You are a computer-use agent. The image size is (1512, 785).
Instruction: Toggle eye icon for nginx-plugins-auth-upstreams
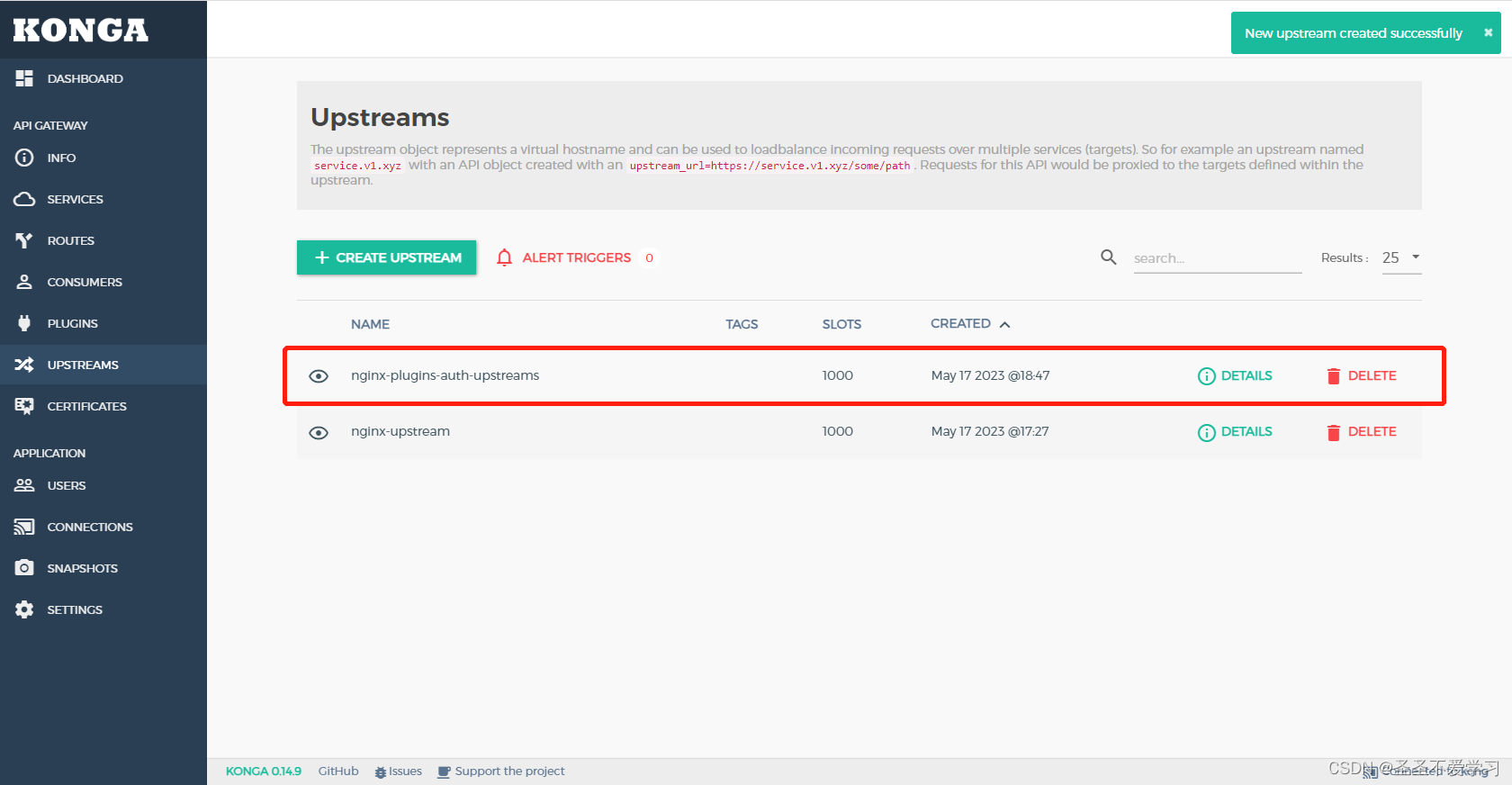pyautogui.click(x=319, y=376)
